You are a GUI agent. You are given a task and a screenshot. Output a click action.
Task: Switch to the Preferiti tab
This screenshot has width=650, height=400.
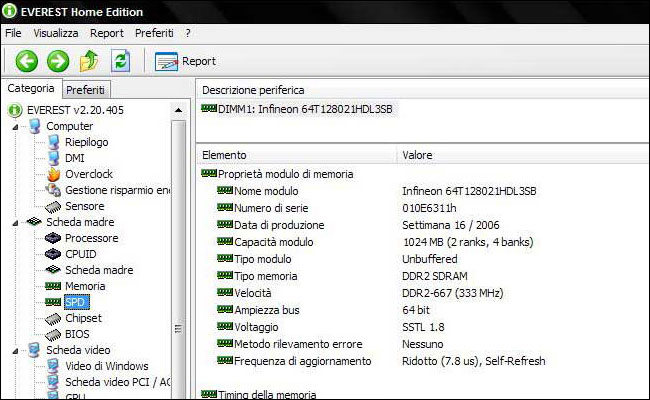click(x=85, y=90)
